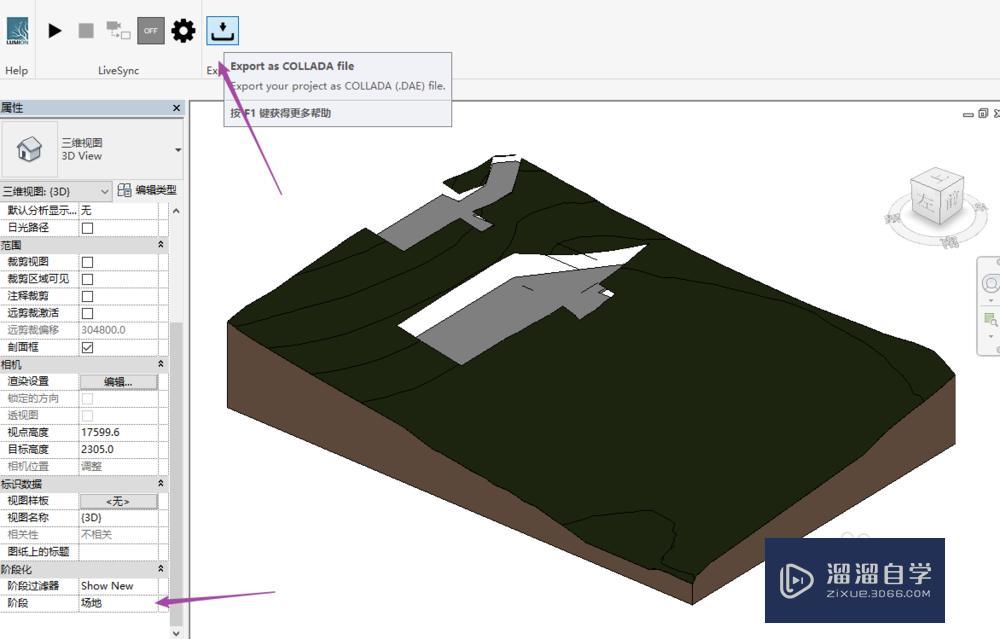Click the 视点高度 value 17599.6

pos(119,432)
